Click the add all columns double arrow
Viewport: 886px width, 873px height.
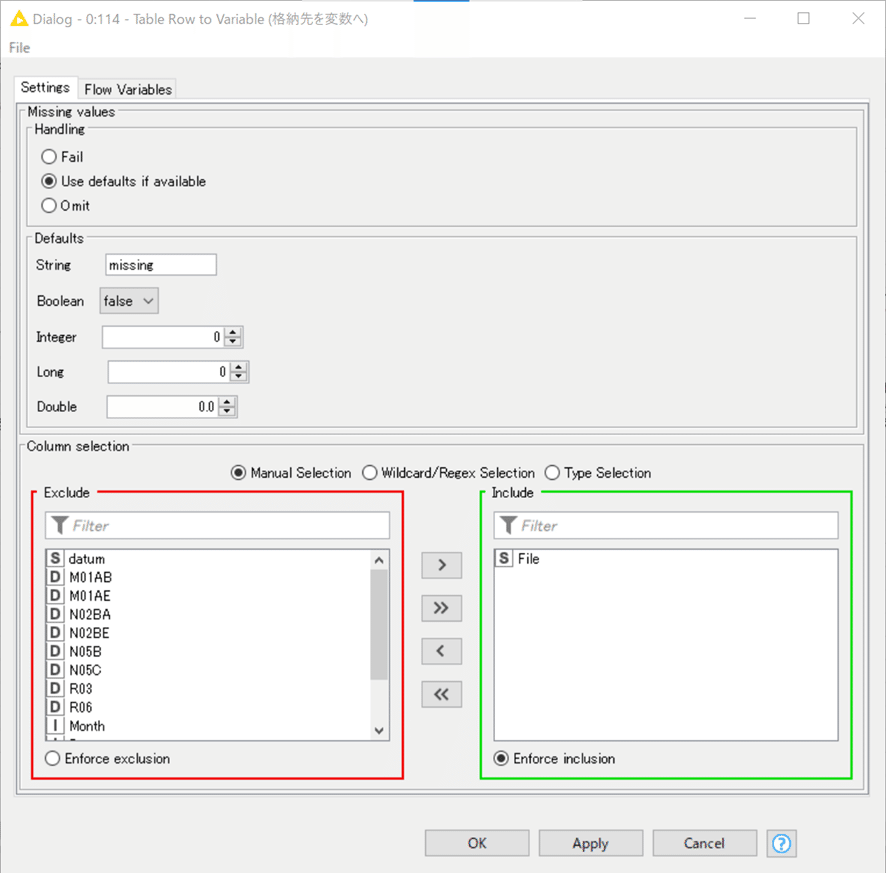441,608
